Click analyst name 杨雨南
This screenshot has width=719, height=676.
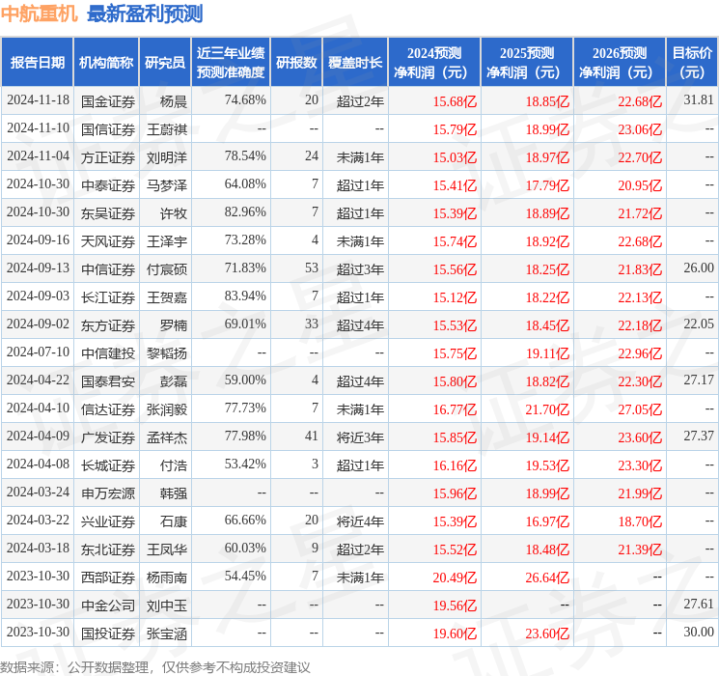pos(167,577)
